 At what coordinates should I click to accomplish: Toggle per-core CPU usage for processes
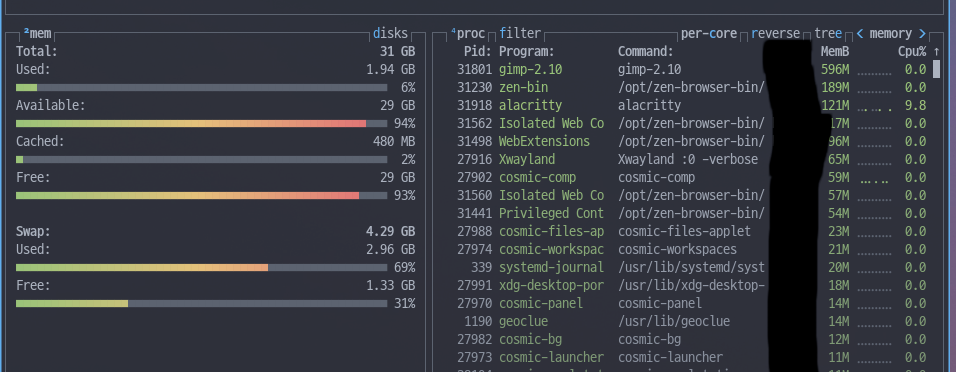708,34
